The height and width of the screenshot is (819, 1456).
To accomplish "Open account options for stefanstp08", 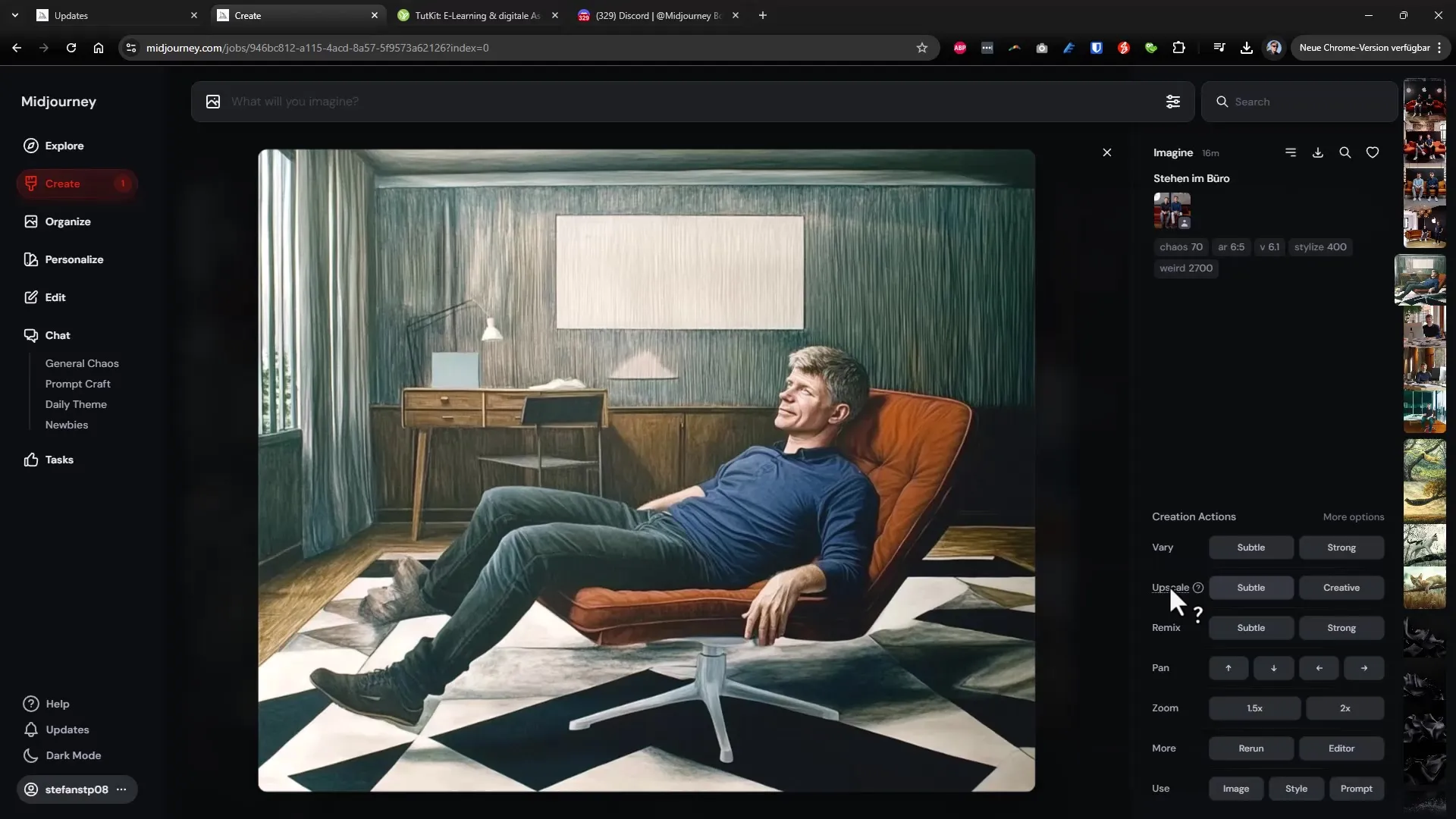I will [121, 789].
